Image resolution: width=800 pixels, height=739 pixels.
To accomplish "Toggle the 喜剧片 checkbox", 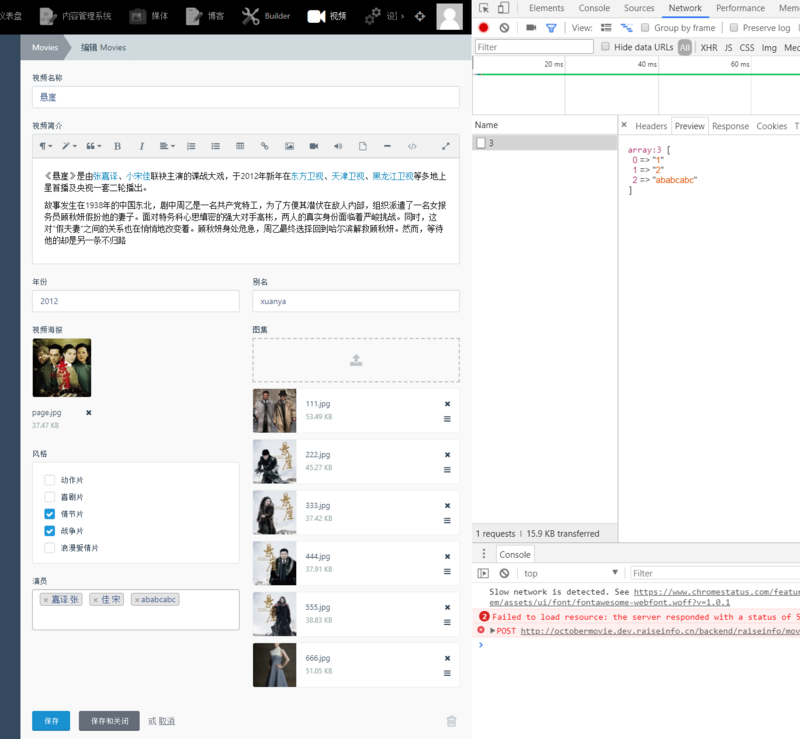I will [49, 497].
